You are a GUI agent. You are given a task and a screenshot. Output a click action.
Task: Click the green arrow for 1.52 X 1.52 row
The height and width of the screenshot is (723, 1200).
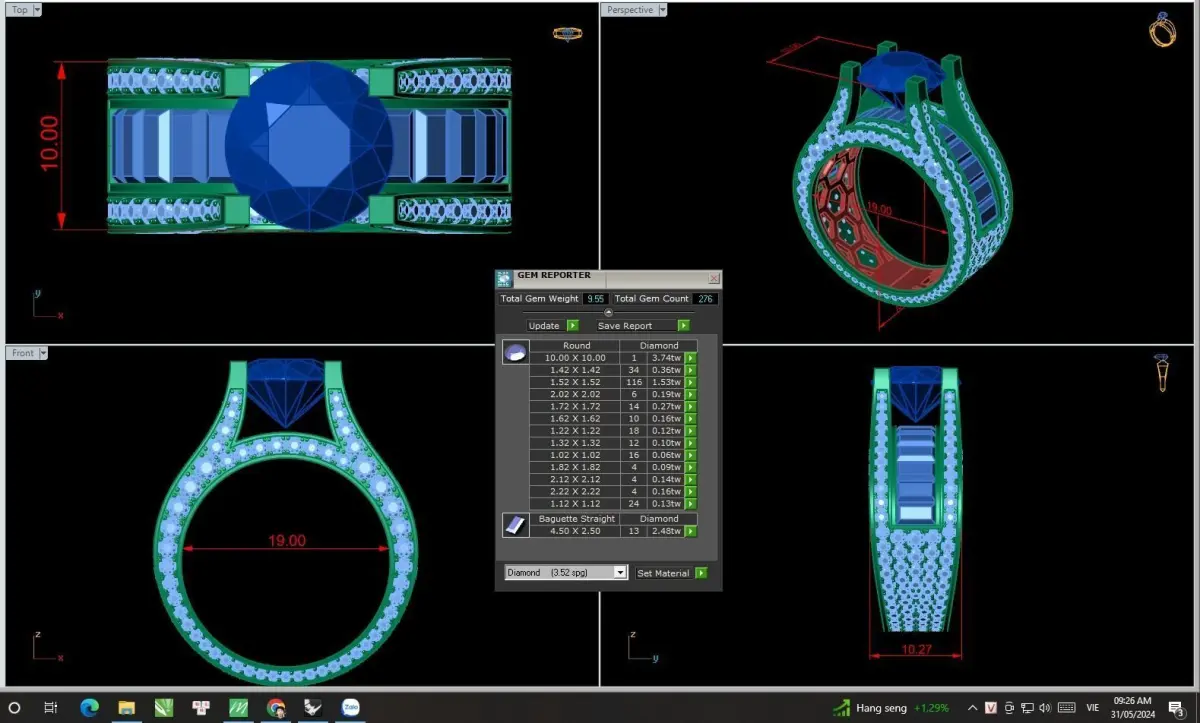[691, 382]
